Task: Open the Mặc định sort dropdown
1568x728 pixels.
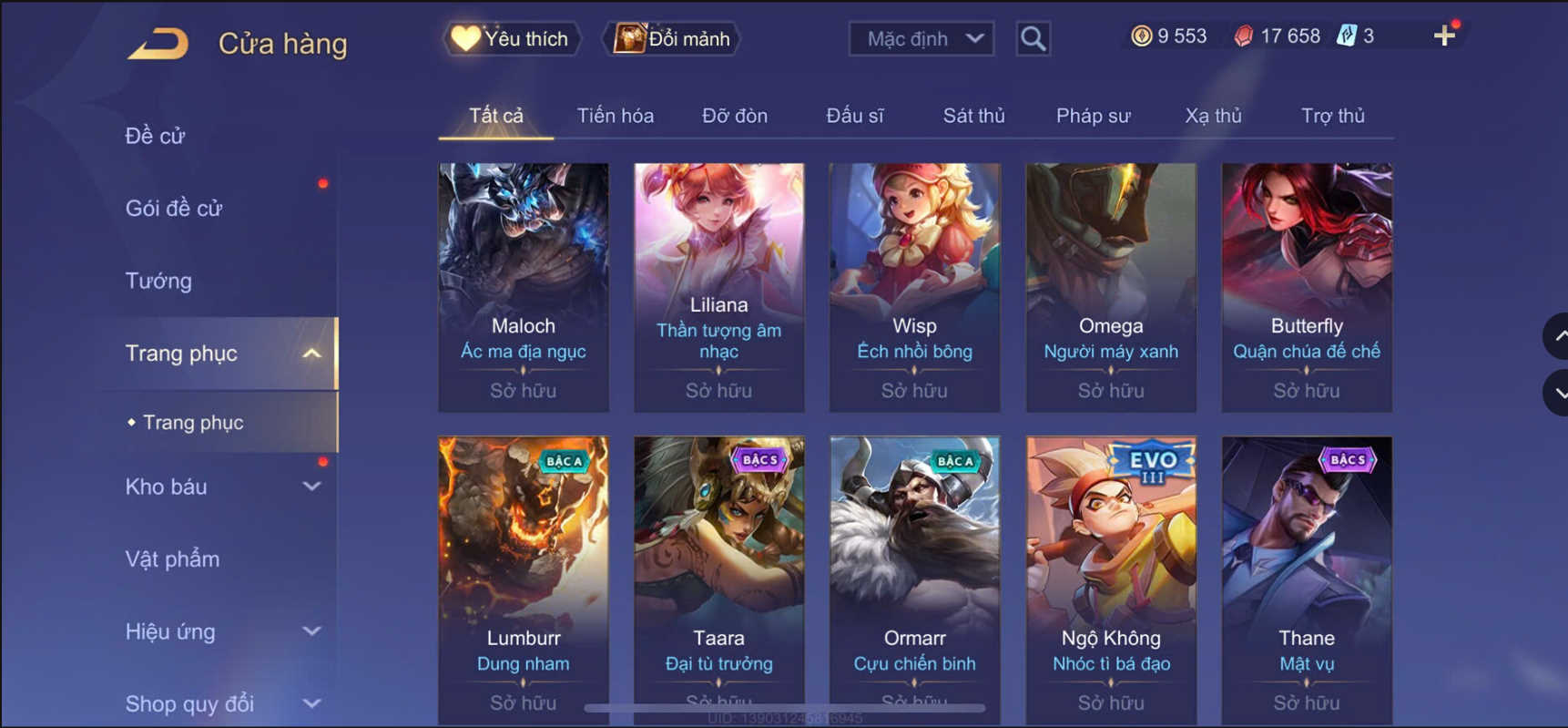Action: point(921,38)
